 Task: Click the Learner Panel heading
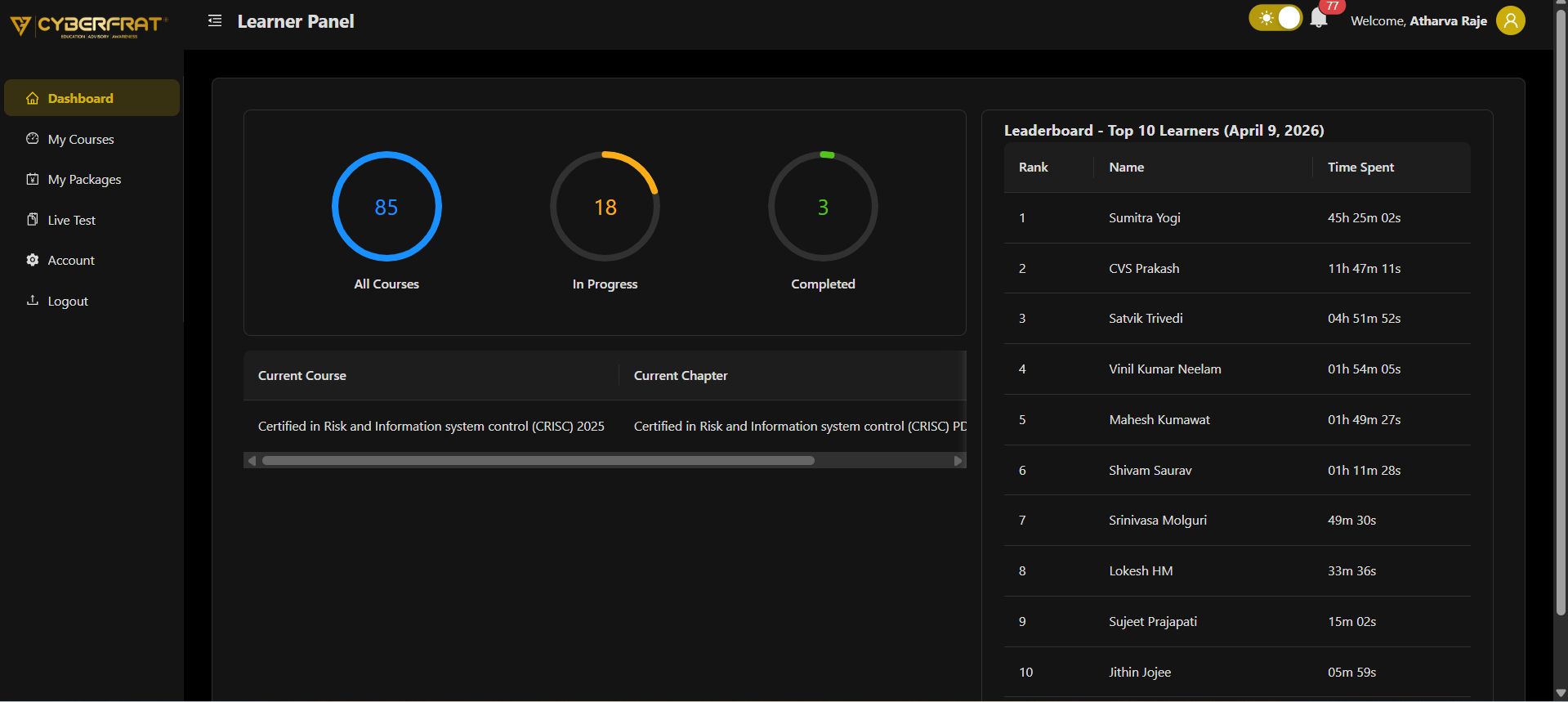point(296,21)
